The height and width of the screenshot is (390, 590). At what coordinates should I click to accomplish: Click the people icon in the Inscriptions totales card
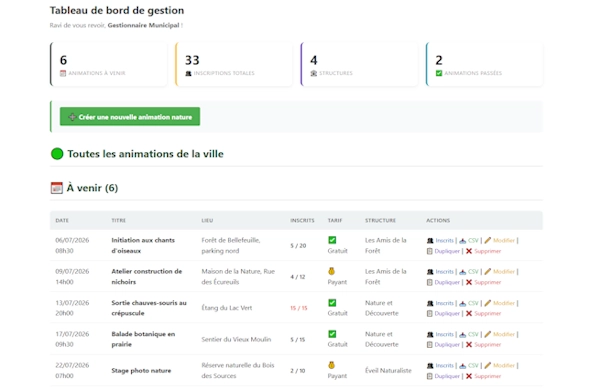[x=188, y=73]
